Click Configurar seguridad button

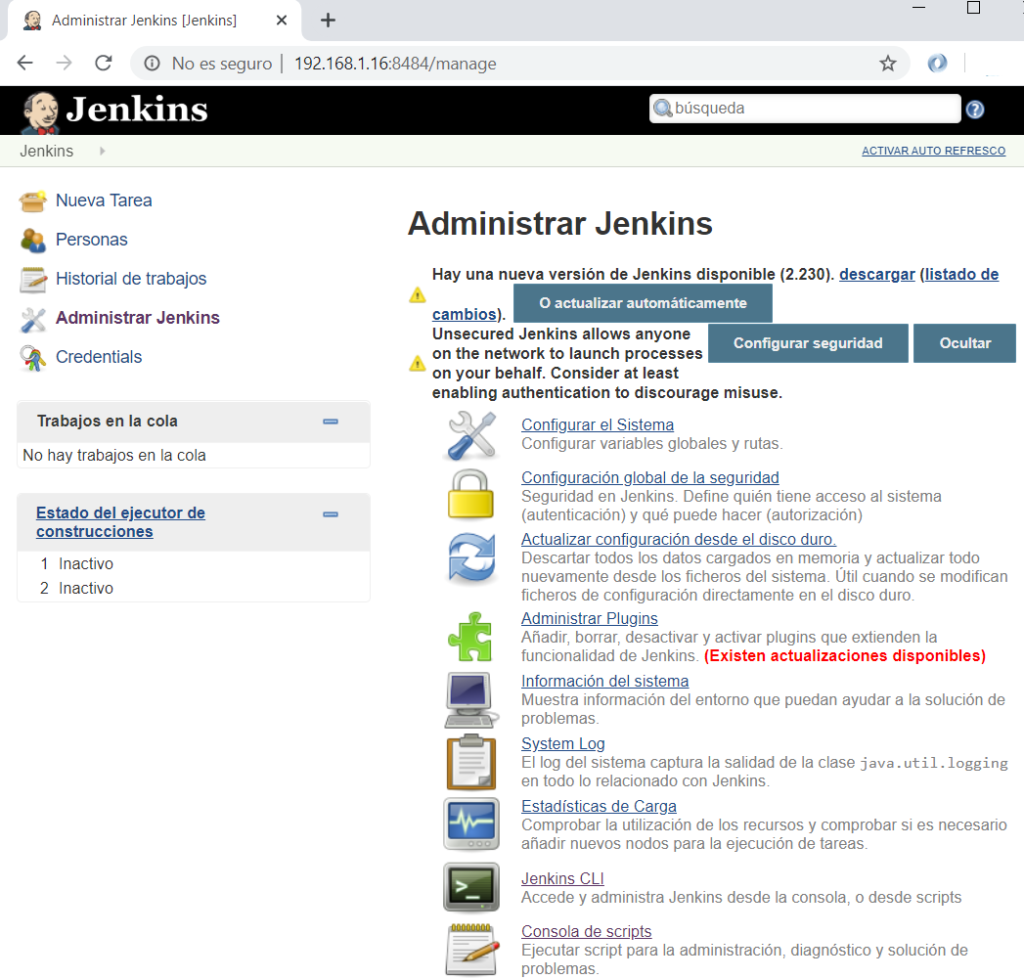(808, 344)
